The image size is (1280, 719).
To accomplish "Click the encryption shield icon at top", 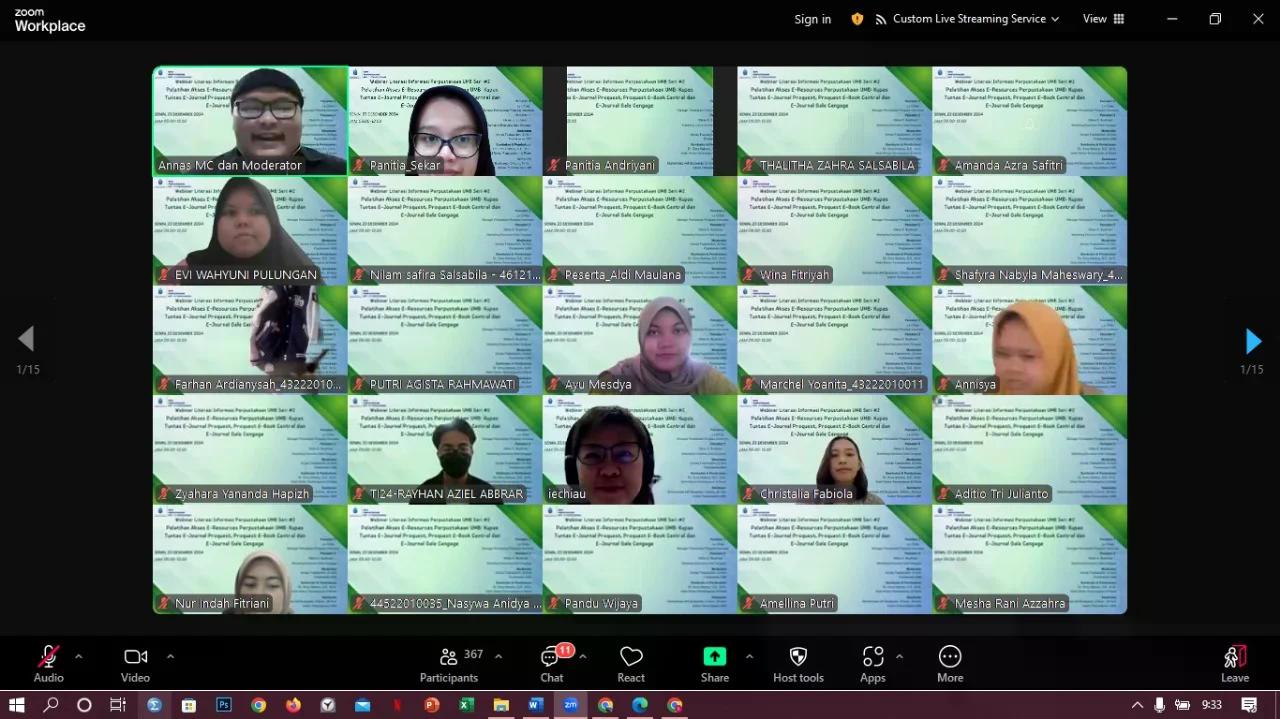I will [x=857, y=19].
